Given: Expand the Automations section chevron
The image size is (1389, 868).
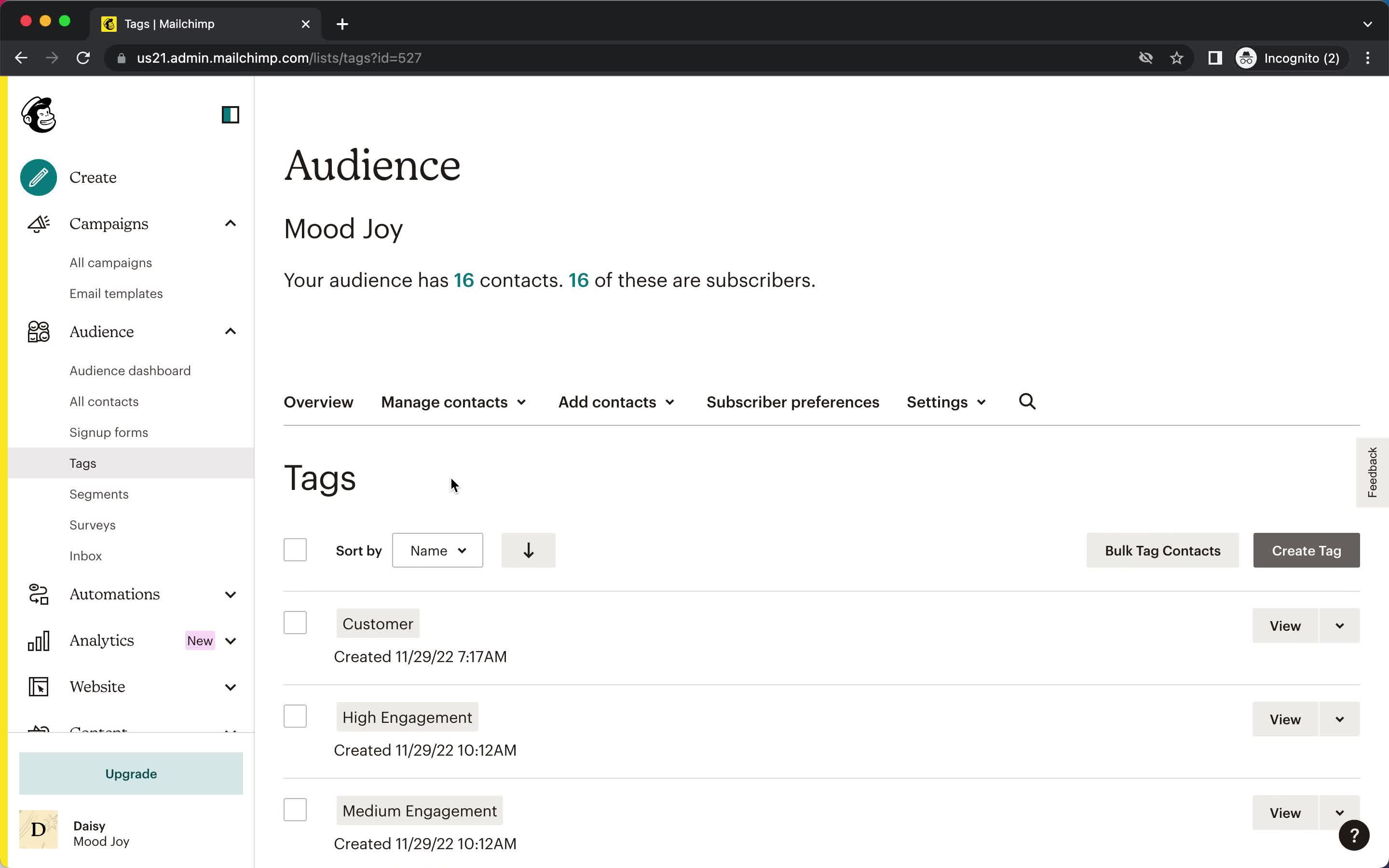Looking at the screenshot, I should click(x=230, y=595).
